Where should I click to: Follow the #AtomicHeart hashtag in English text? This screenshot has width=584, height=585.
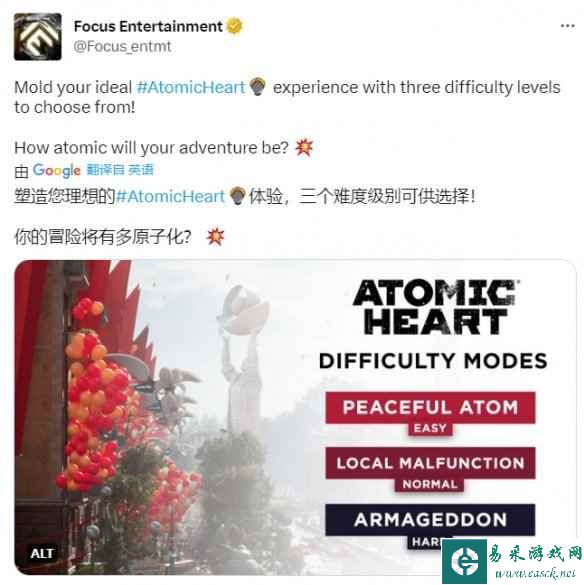(x=191, y=87)
